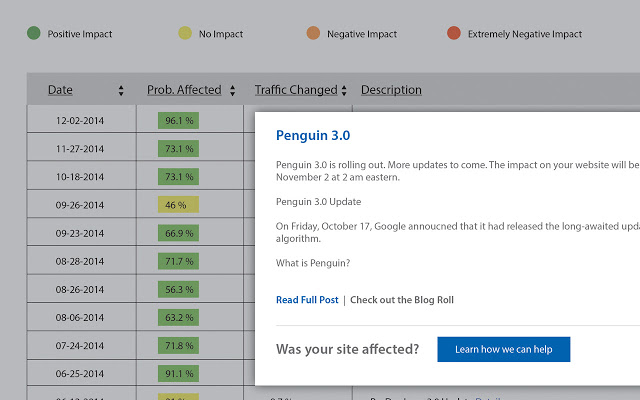Click the Description column header

(x=391, y=90)
